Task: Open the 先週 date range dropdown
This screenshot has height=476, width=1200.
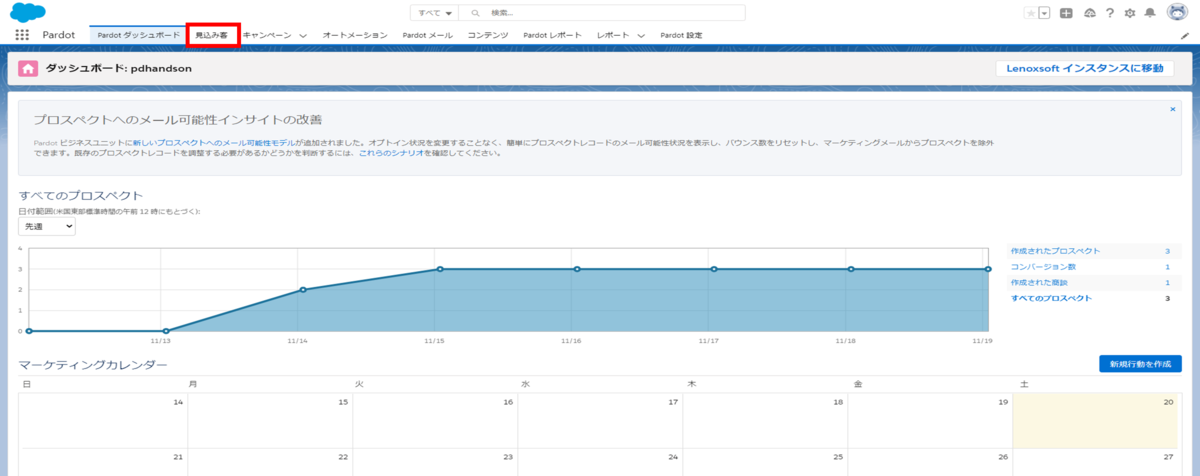Action: coord(47,227)
